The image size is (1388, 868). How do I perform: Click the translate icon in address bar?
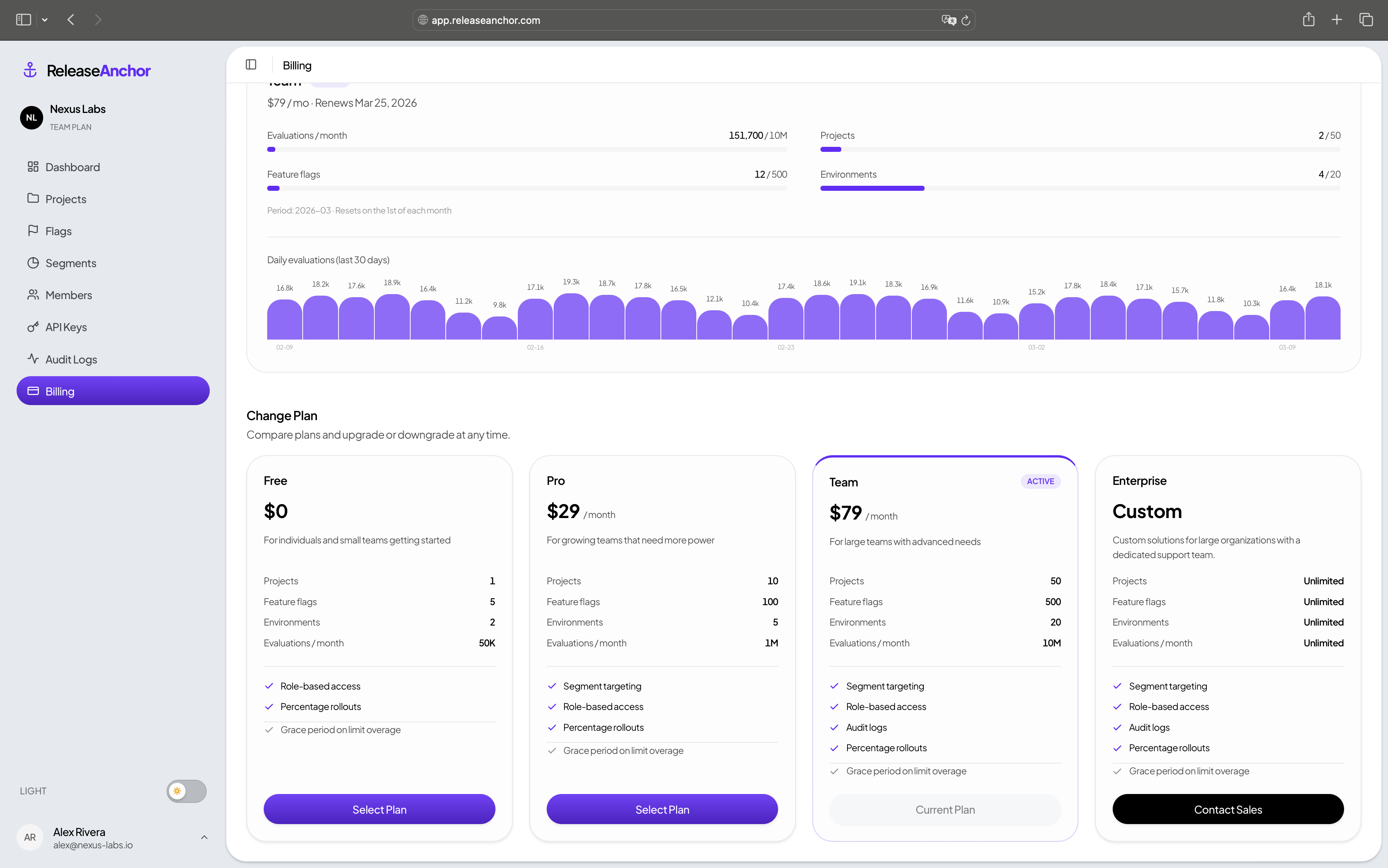pos(949,20)
